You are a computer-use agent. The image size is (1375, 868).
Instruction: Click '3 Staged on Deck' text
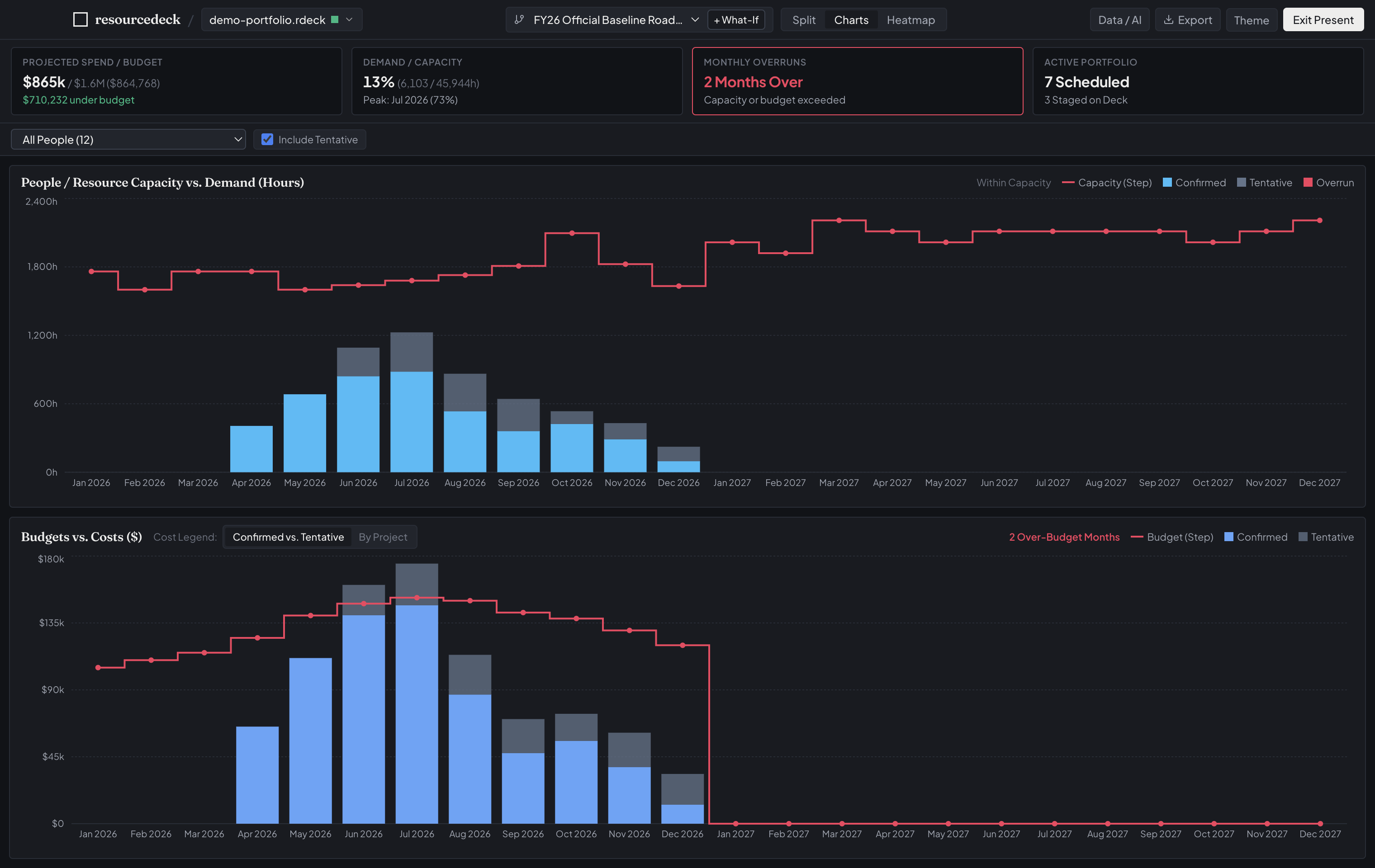[1086, 100]
